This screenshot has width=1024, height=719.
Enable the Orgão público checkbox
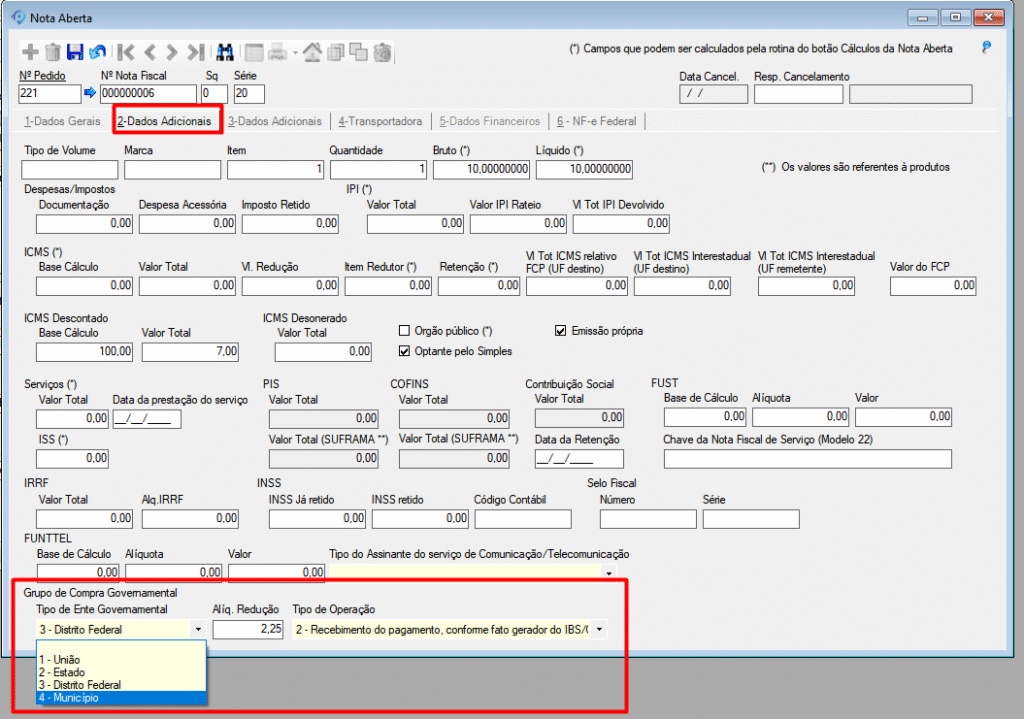tap(405, 331)
